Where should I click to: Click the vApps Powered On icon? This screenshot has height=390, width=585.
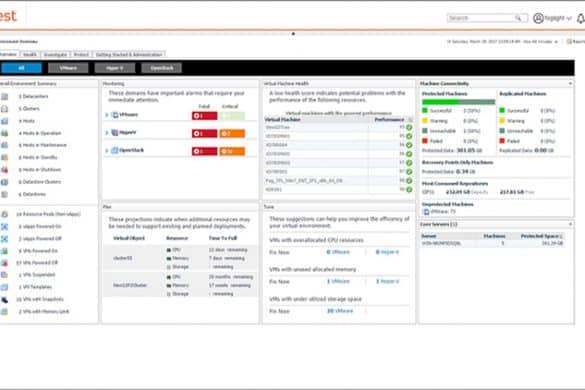[4, 227]
